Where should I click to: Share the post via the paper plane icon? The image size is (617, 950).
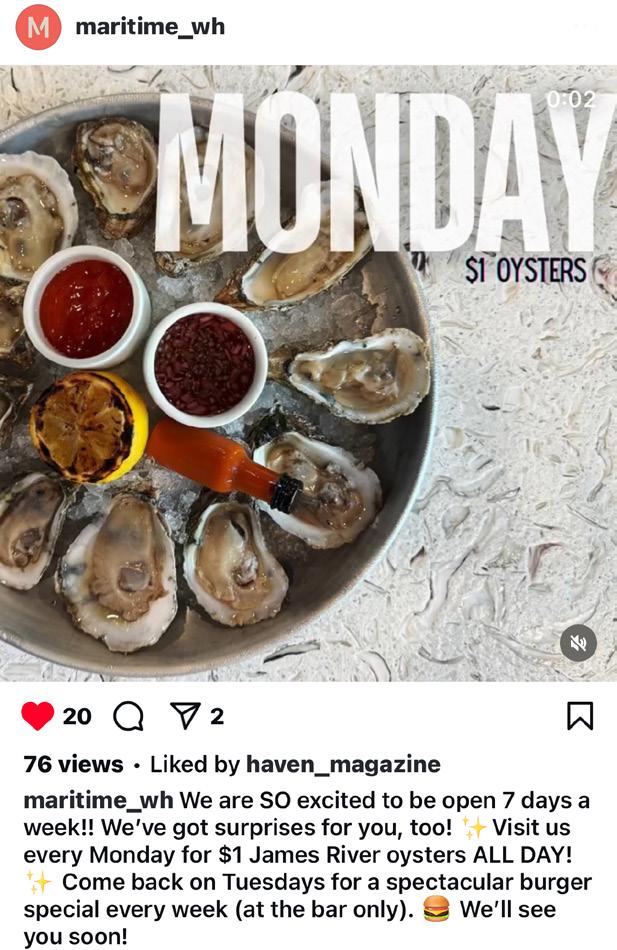point(185,716)
